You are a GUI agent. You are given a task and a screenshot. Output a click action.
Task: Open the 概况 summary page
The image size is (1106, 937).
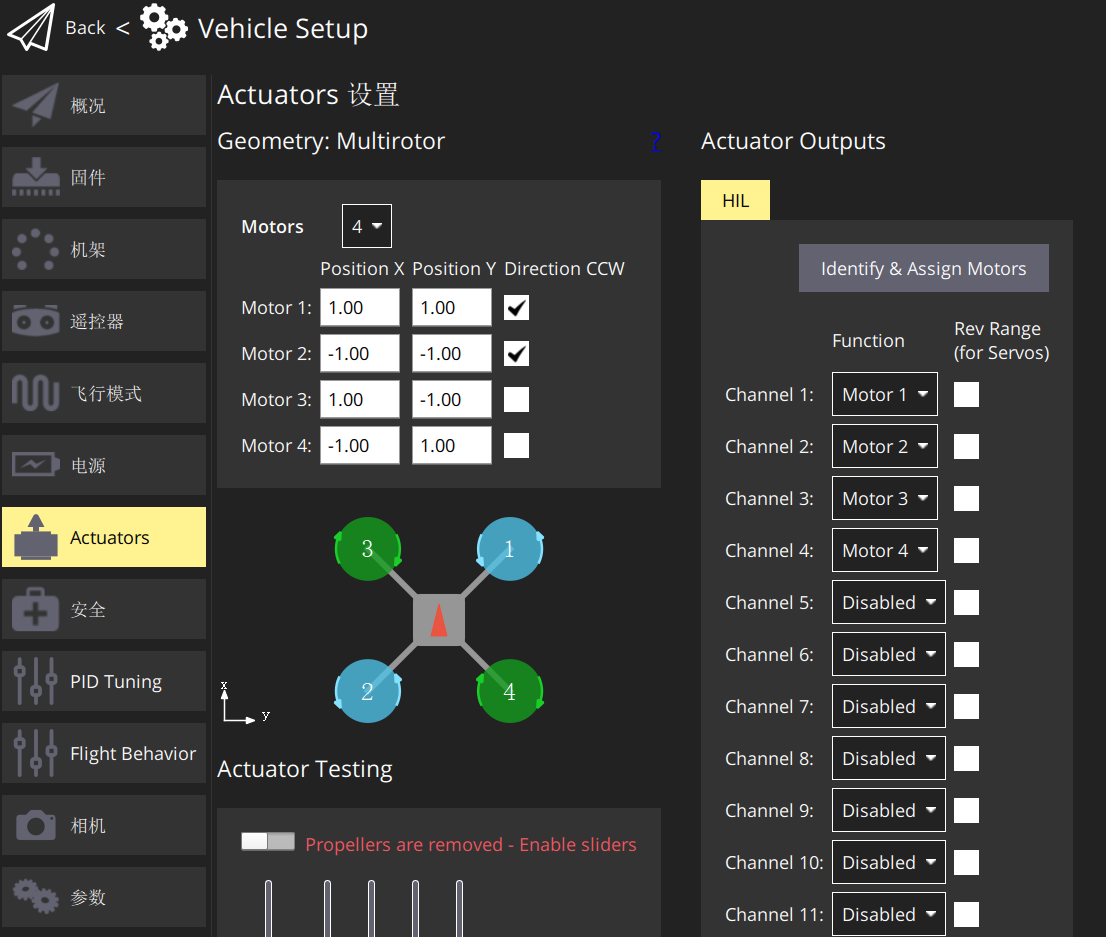tap(104, 105)
